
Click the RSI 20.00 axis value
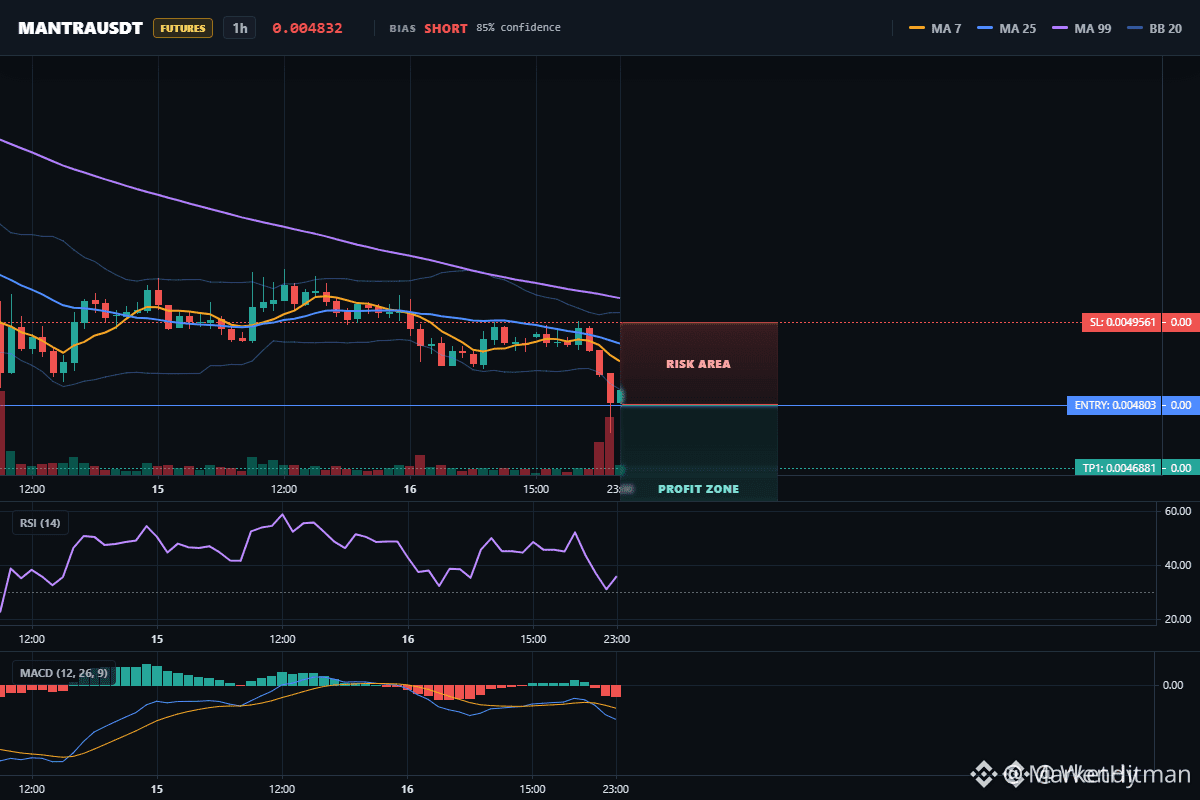tap(1179, 619)
